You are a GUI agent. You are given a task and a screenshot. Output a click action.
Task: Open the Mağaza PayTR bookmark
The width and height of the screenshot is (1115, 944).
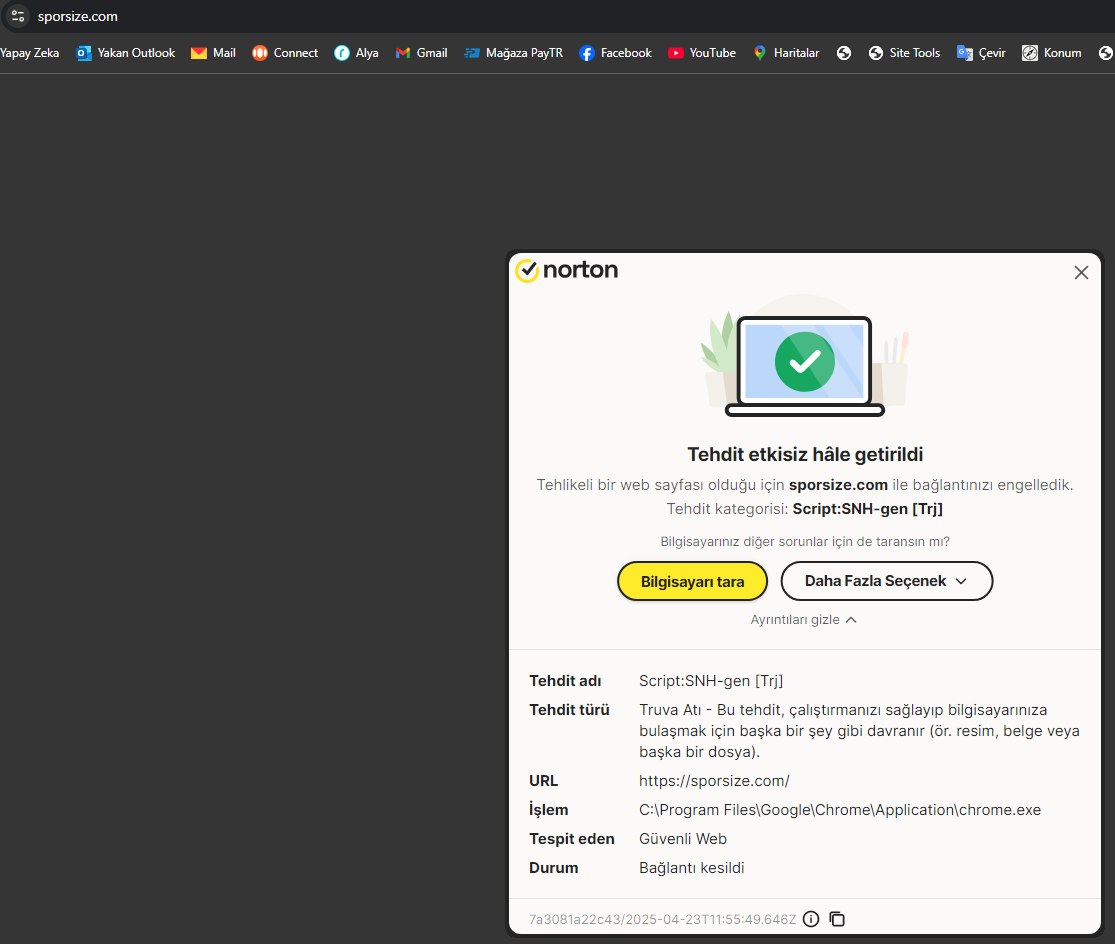pos(513,53)
